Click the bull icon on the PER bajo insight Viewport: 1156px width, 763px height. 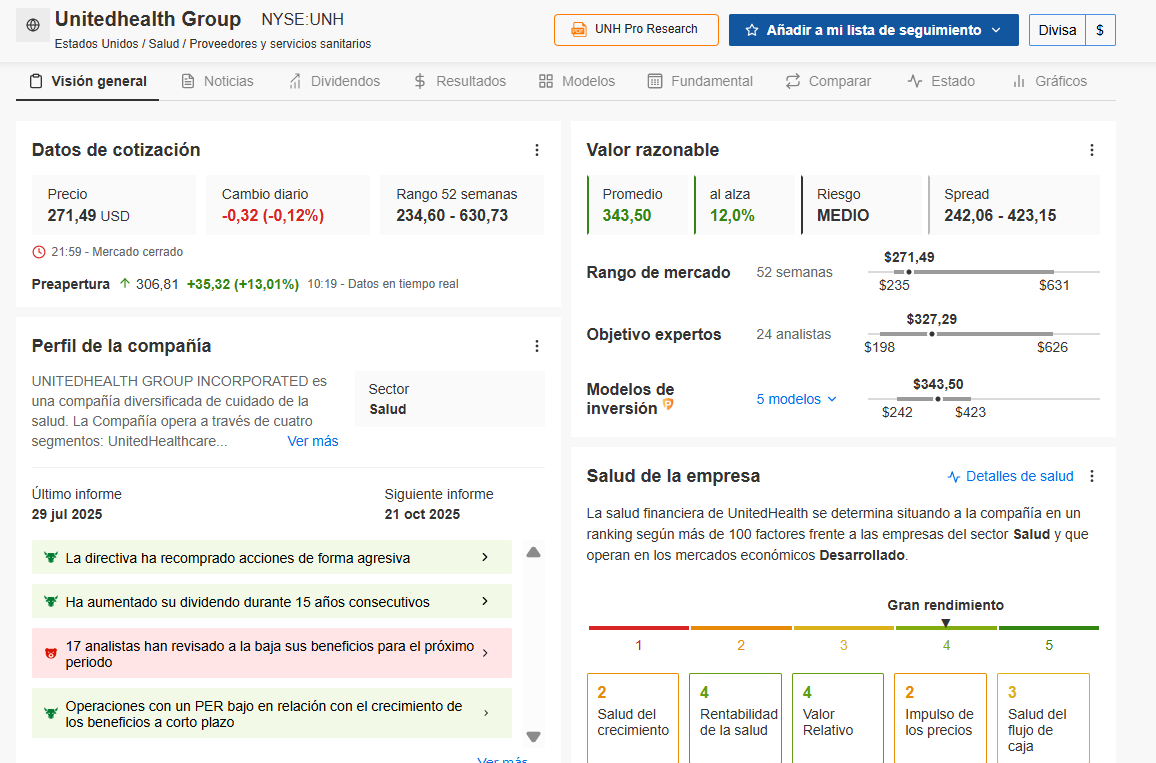[x=51, y=714]
